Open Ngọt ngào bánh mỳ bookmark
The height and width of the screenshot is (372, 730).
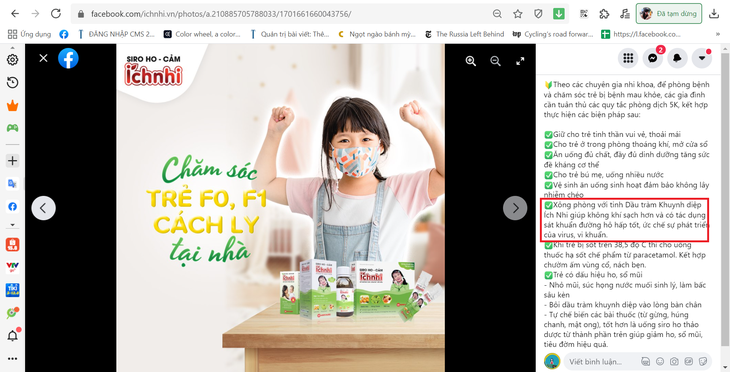pyautogui.click(x=377, y=34)
